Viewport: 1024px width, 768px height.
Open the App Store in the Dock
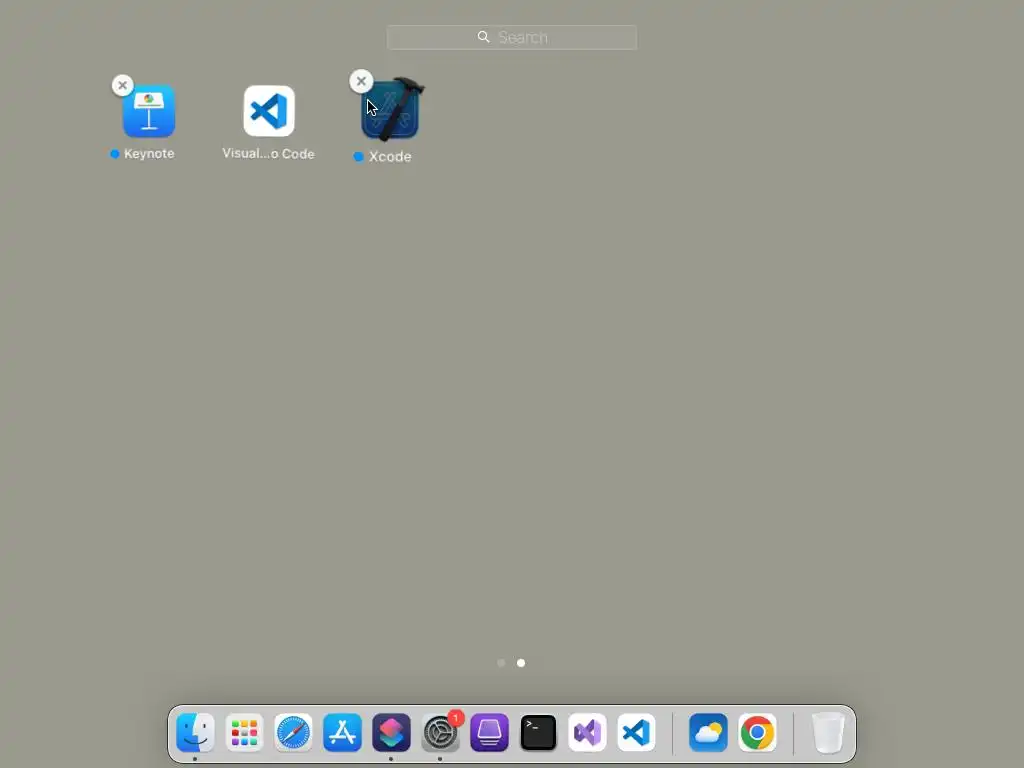[x=342, y=732]
